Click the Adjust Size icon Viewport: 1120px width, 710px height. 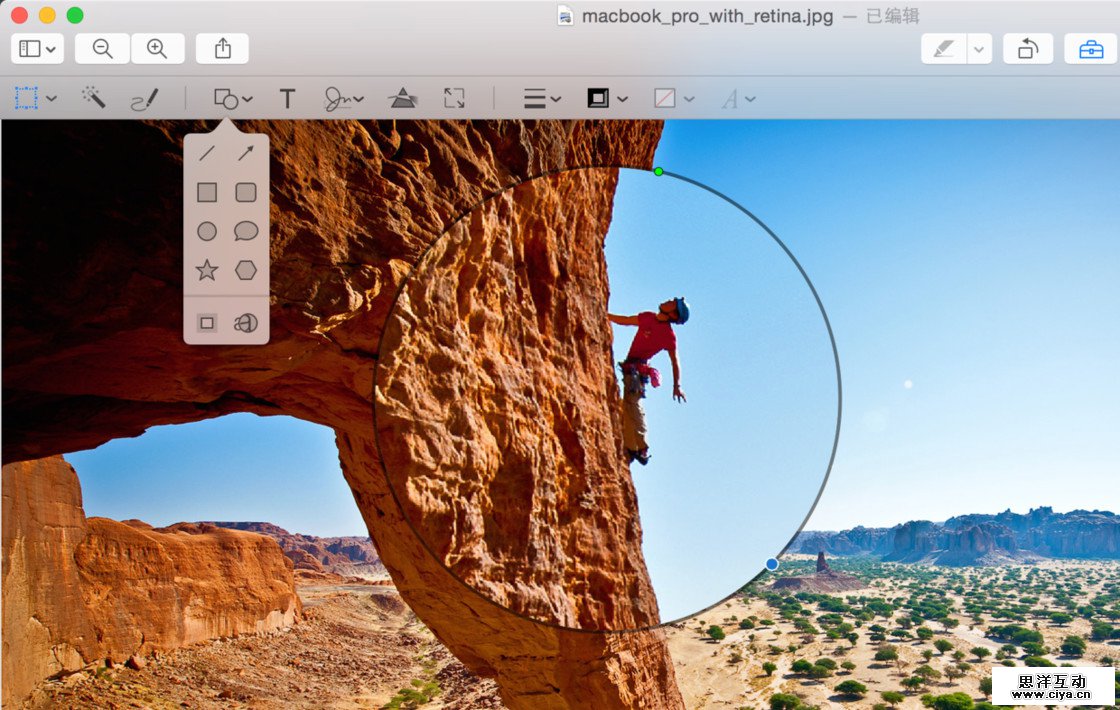point(454,98)
